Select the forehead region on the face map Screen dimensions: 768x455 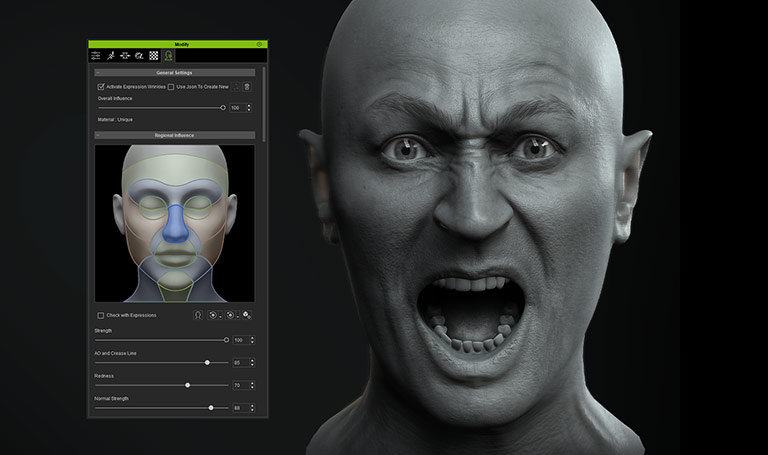pyautogui.click(x=175, y=170)
